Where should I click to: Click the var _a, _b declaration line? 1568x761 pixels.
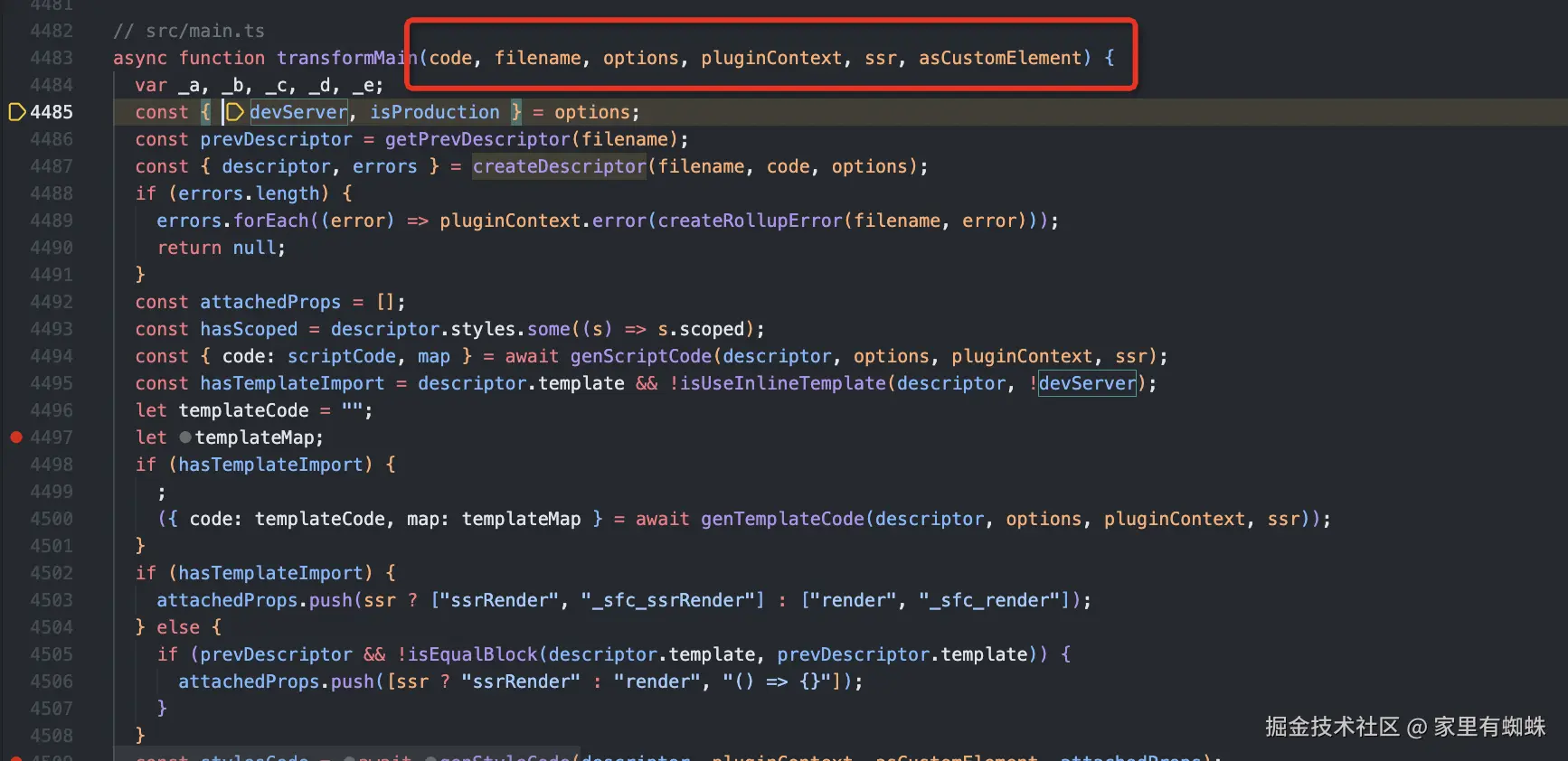point(260,85)
